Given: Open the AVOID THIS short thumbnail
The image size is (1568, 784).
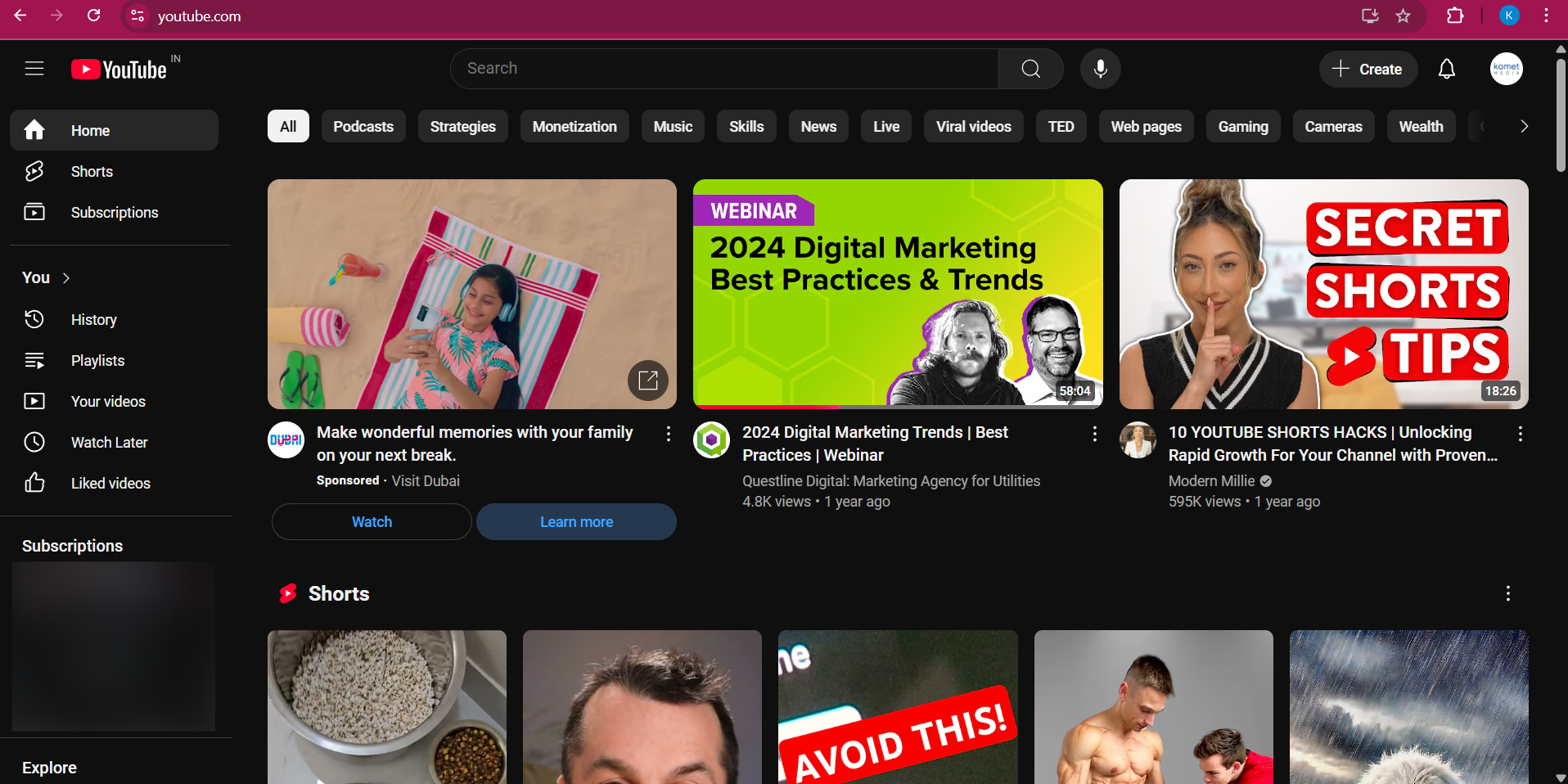Looking at the screenshot, I should point(898,707).
